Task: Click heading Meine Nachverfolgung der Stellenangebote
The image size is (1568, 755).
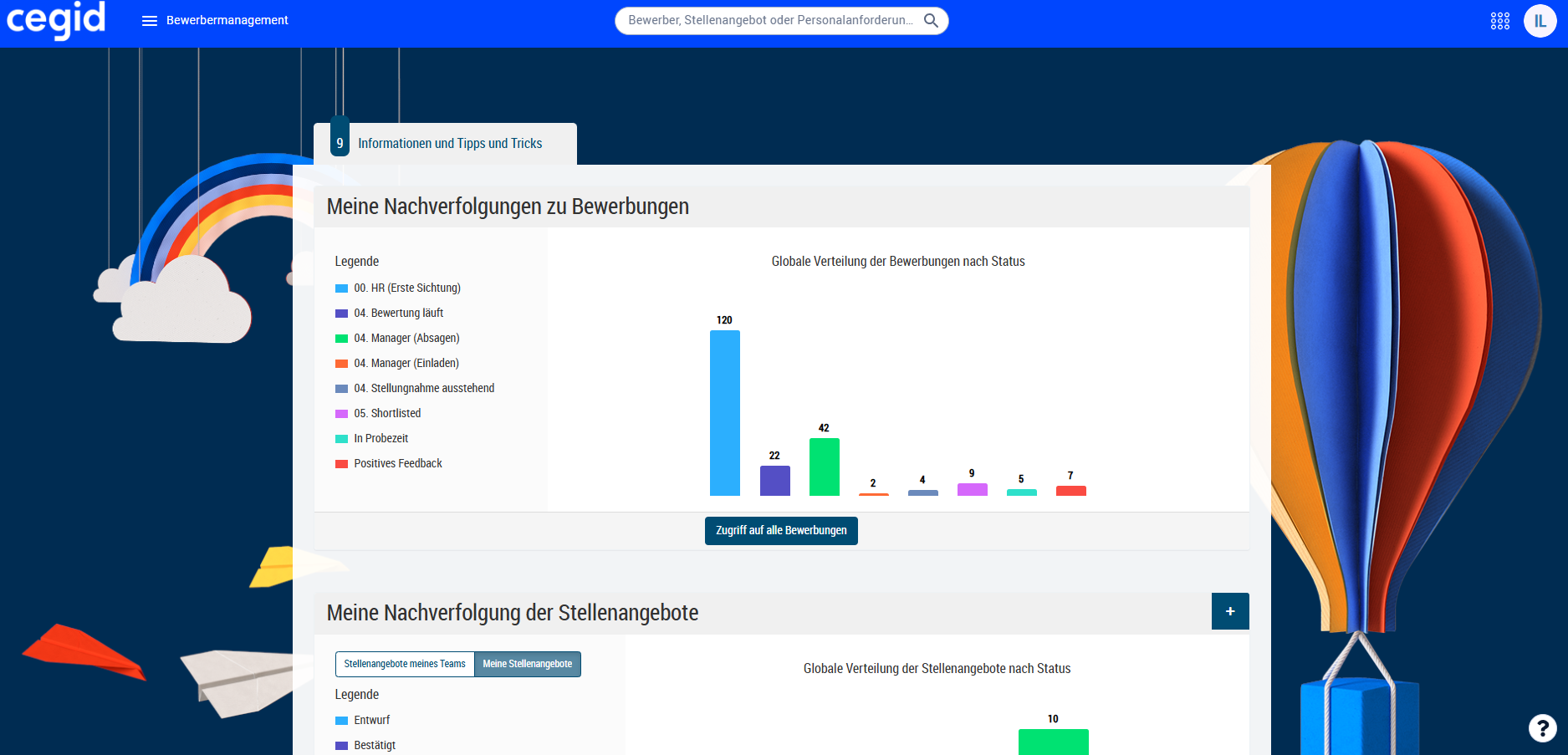Action: (x=513, y=613)
